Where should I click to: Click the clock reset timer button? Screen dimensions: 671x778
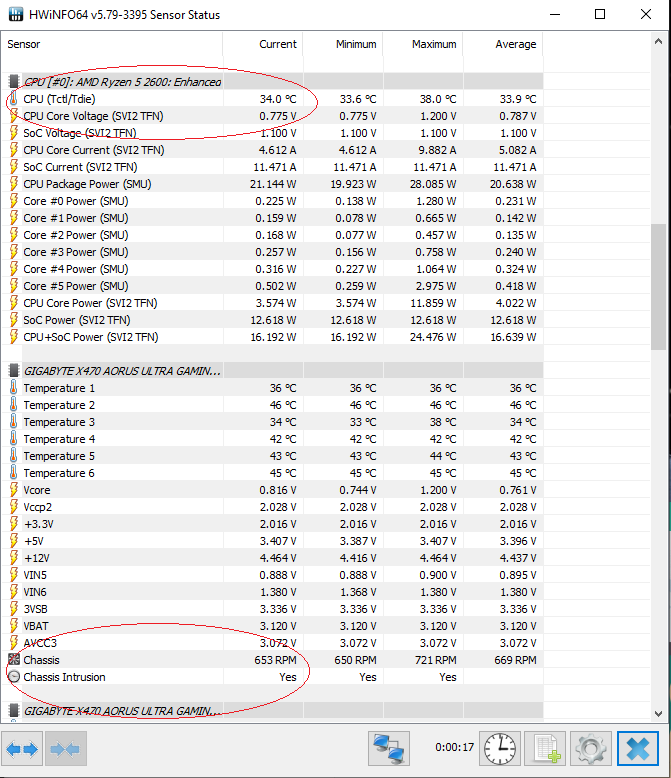click(500, 748)
